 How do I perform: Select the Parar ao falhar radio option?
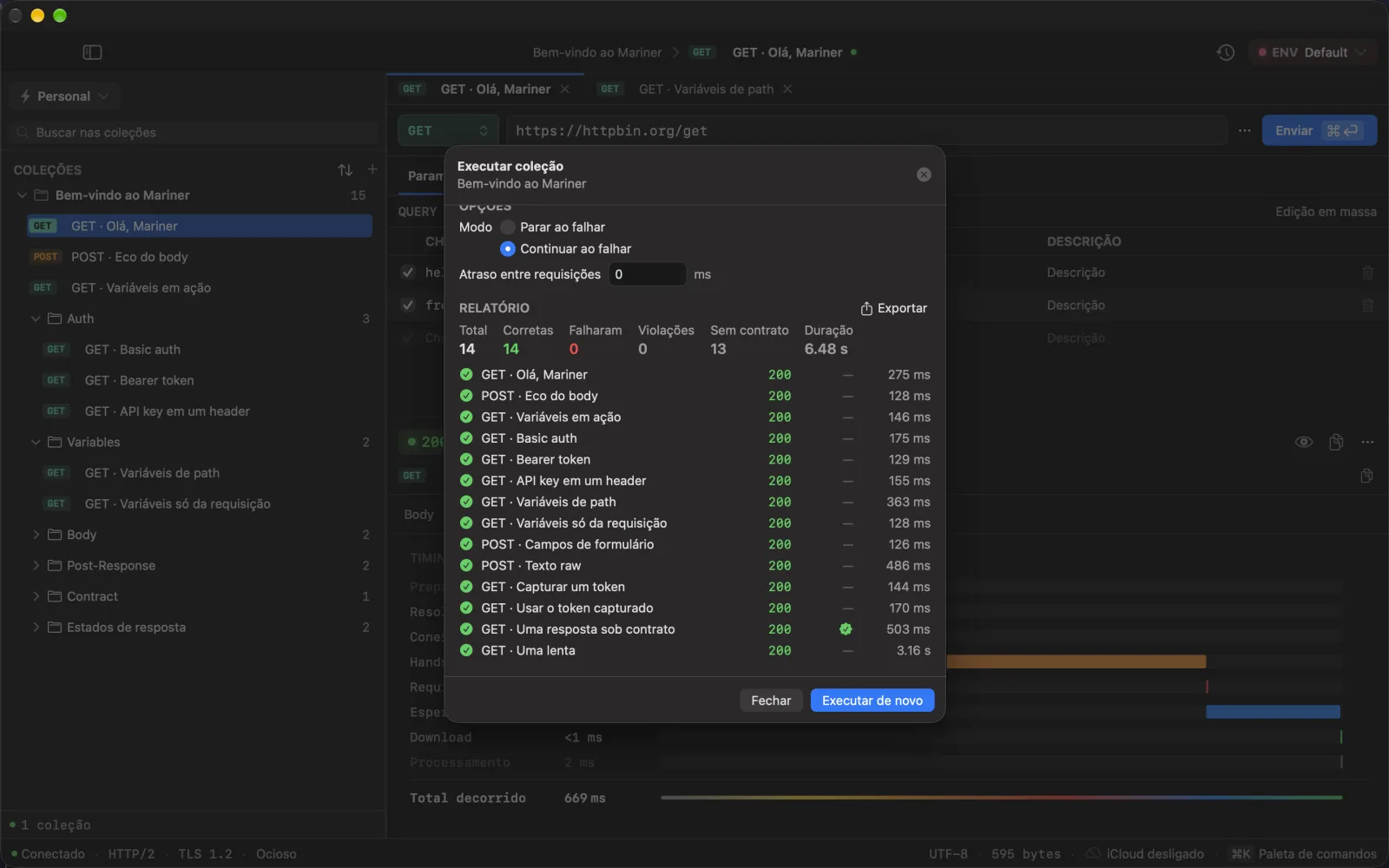point(508,227)
